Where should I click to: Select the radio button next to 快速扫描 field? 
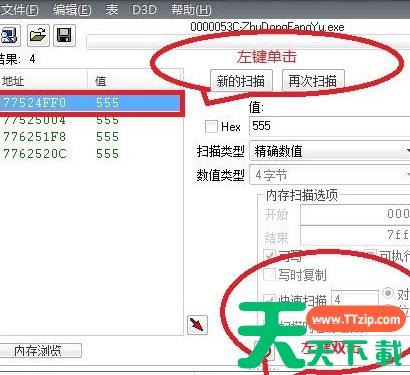(x=388, y=293)
